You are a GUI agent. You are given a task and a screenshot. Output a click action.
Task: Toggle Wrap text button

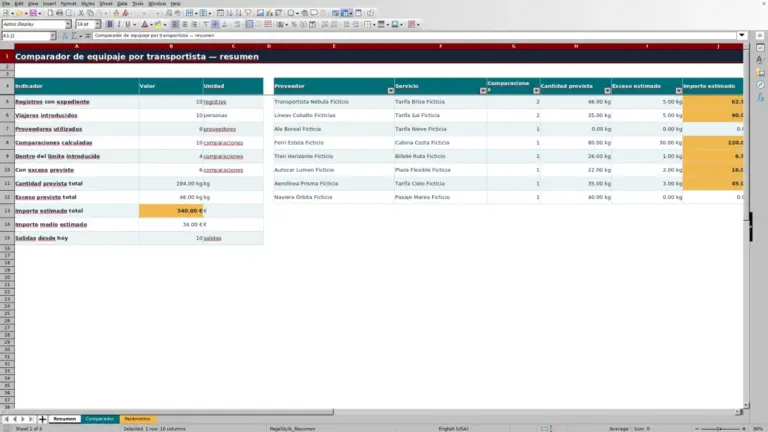237,24
